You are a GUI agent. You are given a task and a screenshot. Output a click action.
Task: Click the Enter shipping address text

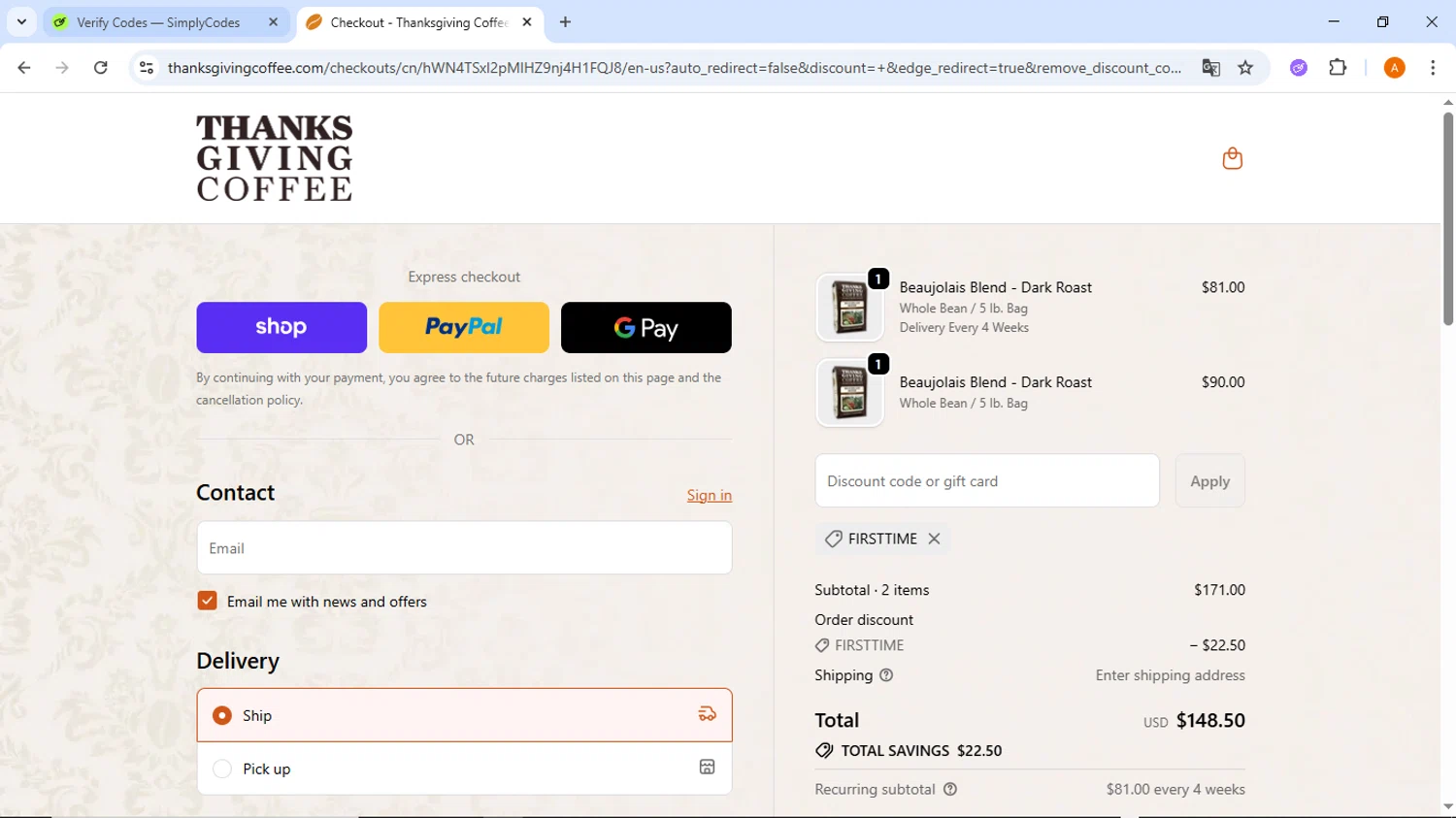click(1170, 675)
